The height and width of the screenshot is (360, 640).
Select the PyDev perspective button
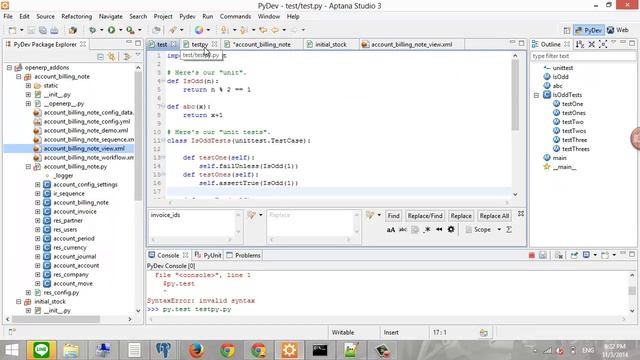tap(589, 30)
